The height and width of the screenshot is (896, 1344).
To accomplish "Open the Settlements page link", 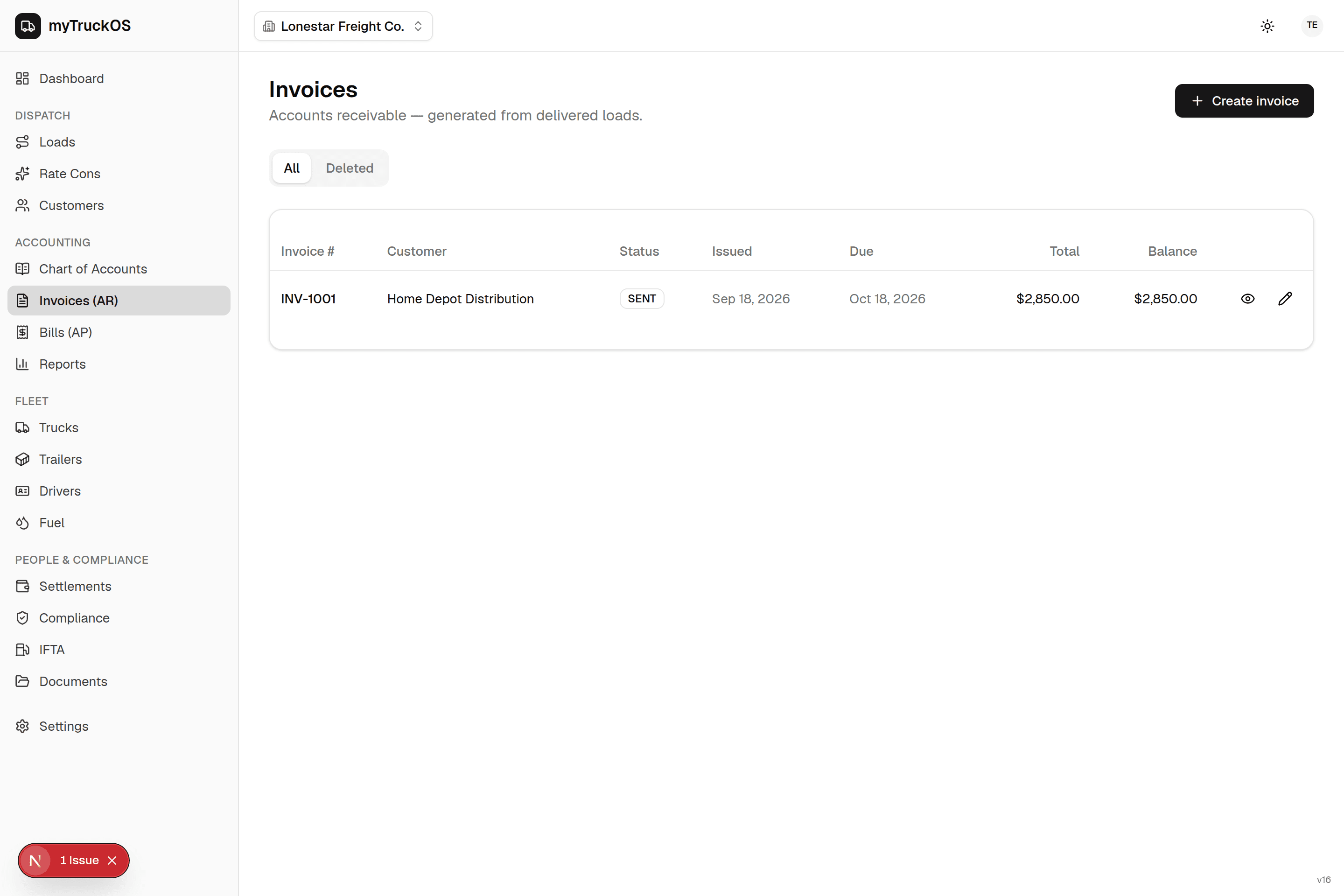I will (119, 586).
